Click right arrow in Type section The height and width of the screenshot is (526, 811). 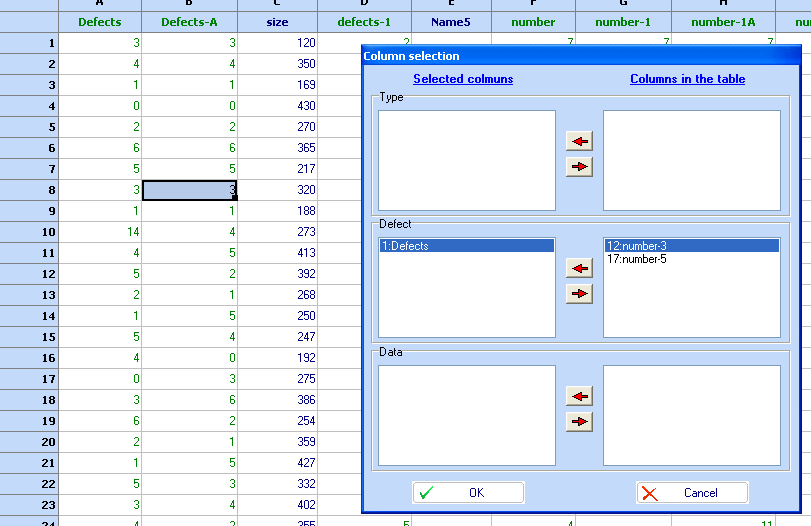coord(579,167)
